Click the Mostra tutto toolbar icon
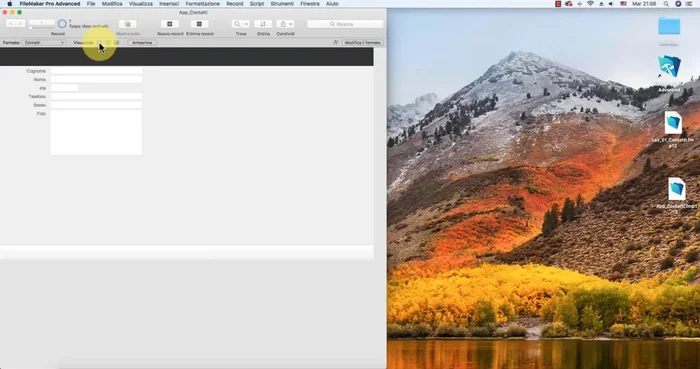Screen dimensions: 700x369 [x=128, y=24]
